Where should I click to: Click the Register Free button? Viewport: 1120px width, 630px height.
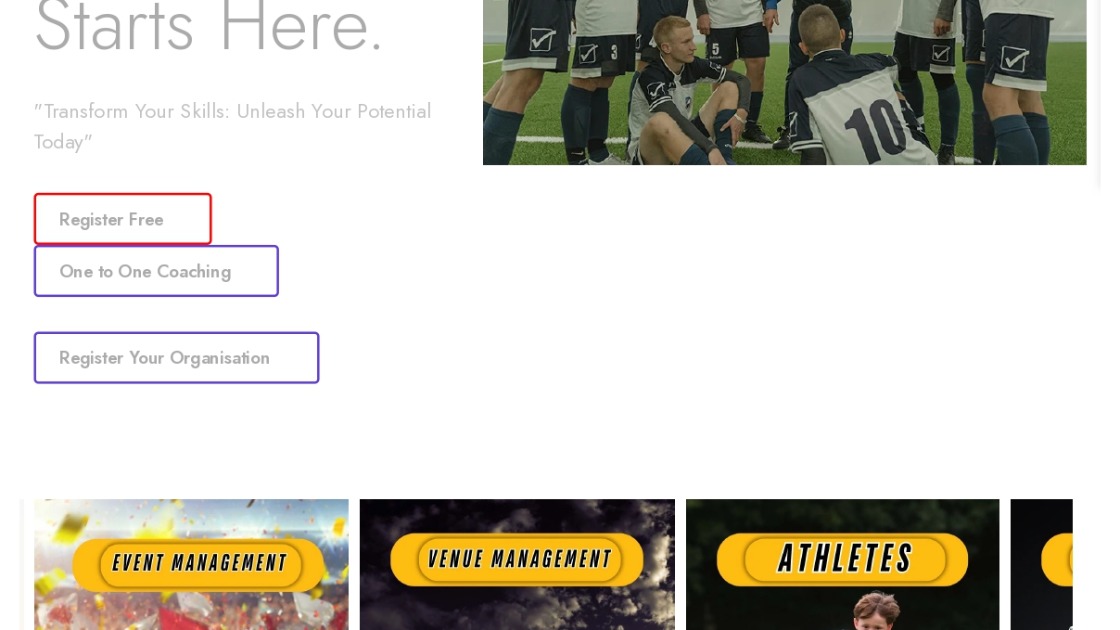click(123, 219)
